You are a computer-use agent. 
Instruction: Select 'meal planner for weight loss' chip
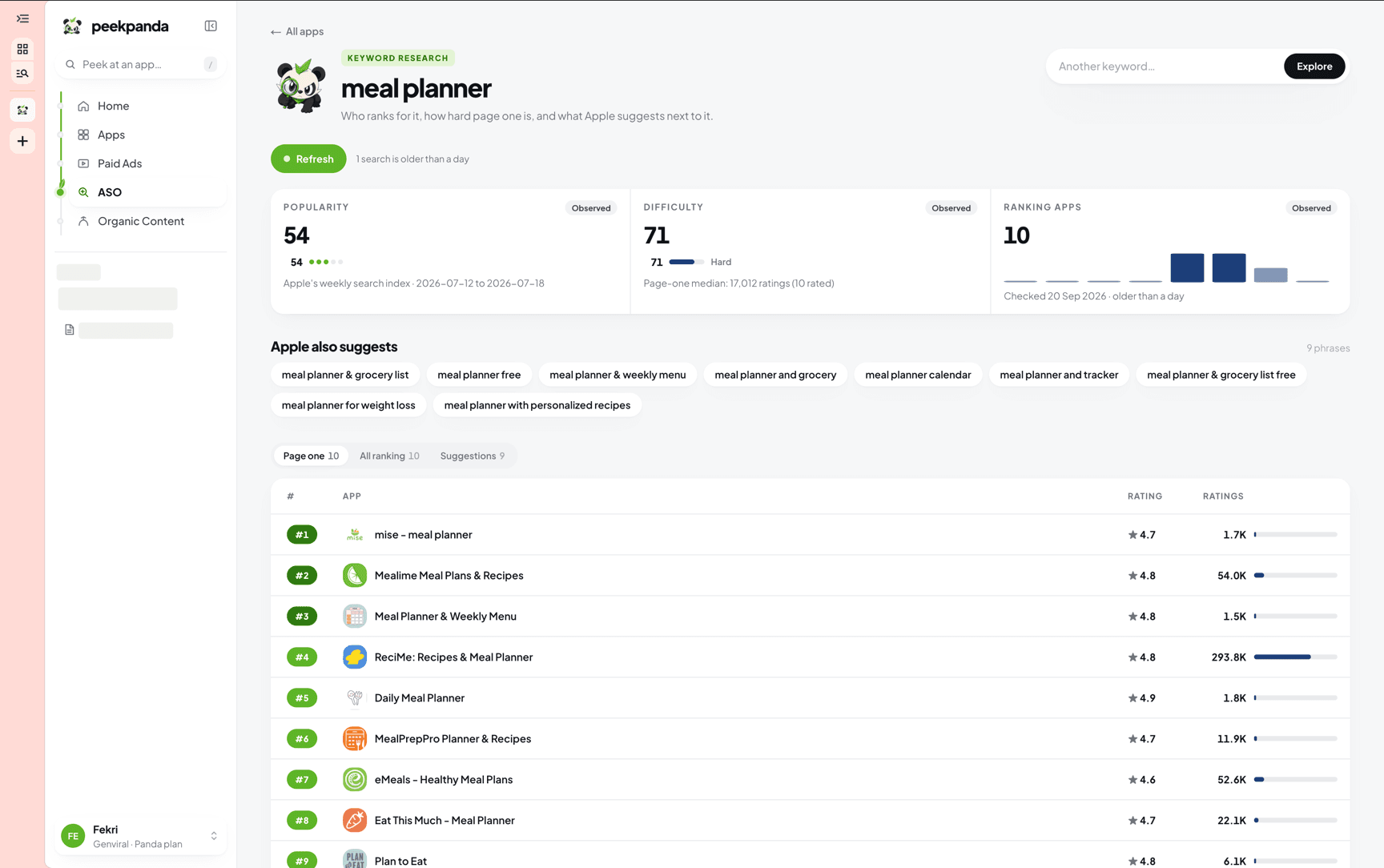pyautogui.click(x=348, y=405)
